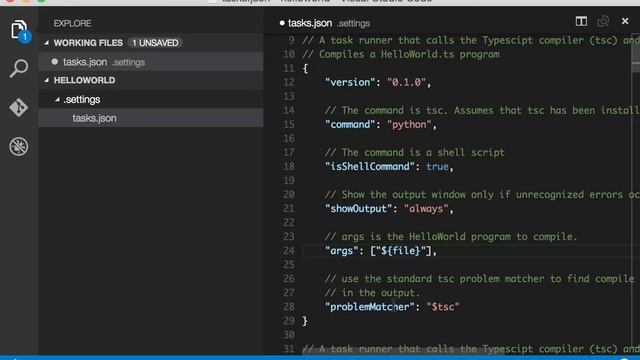640x360 pixels.
Task: Click line number 24 in the gutter
Action: (x=289, y=251)
